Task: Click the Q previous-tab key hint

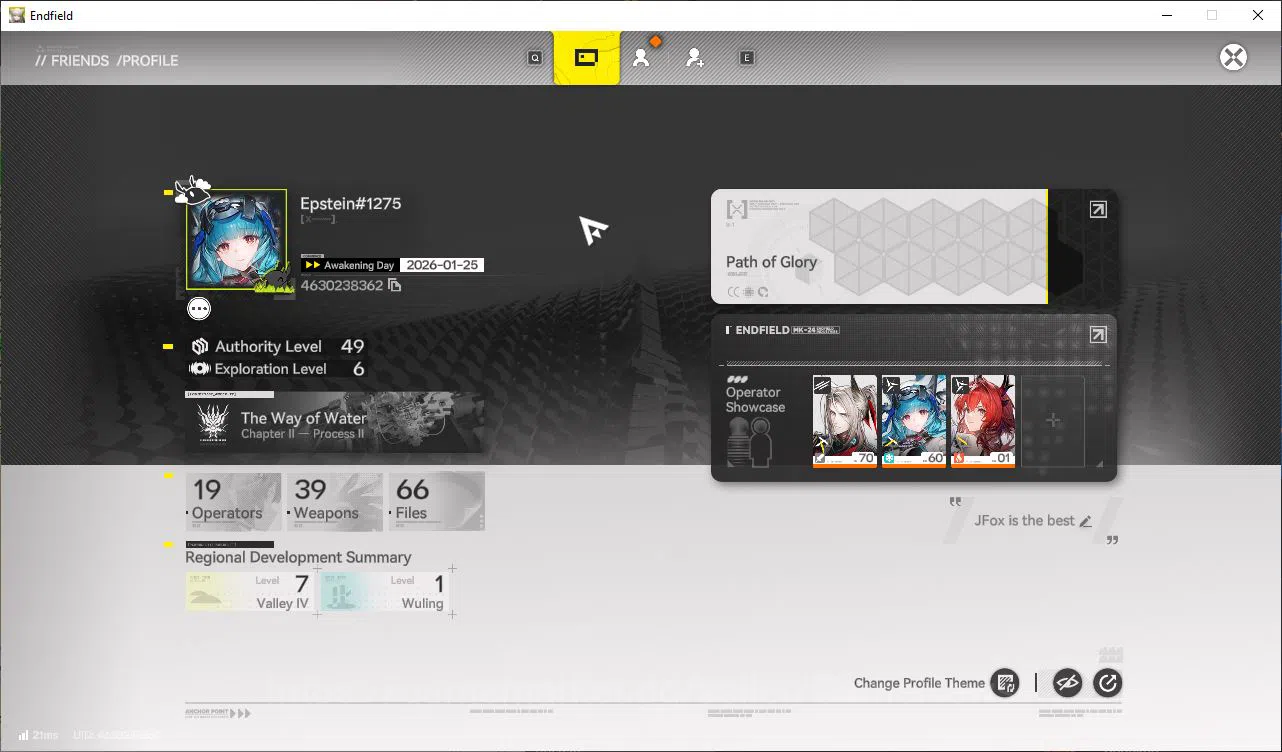Action: click(535, 58)
